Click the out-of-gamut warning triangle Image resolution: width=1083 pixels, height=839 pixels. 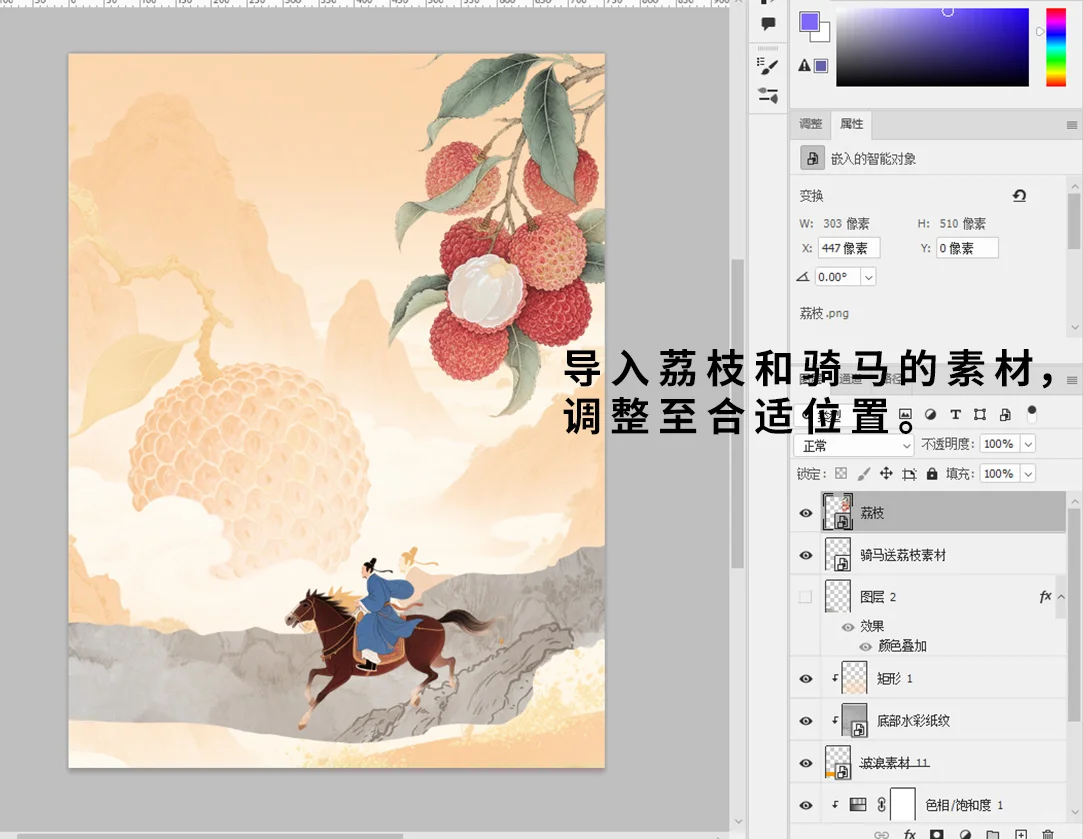(804, 66)
